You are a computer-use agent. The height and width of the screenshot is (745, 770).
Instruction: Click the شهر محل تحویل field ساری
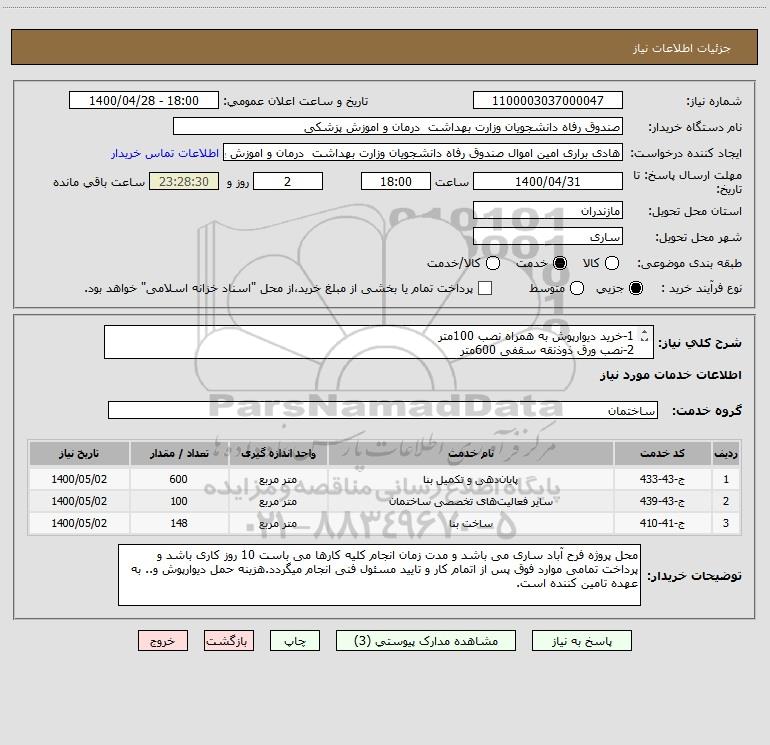click(548, 236)
